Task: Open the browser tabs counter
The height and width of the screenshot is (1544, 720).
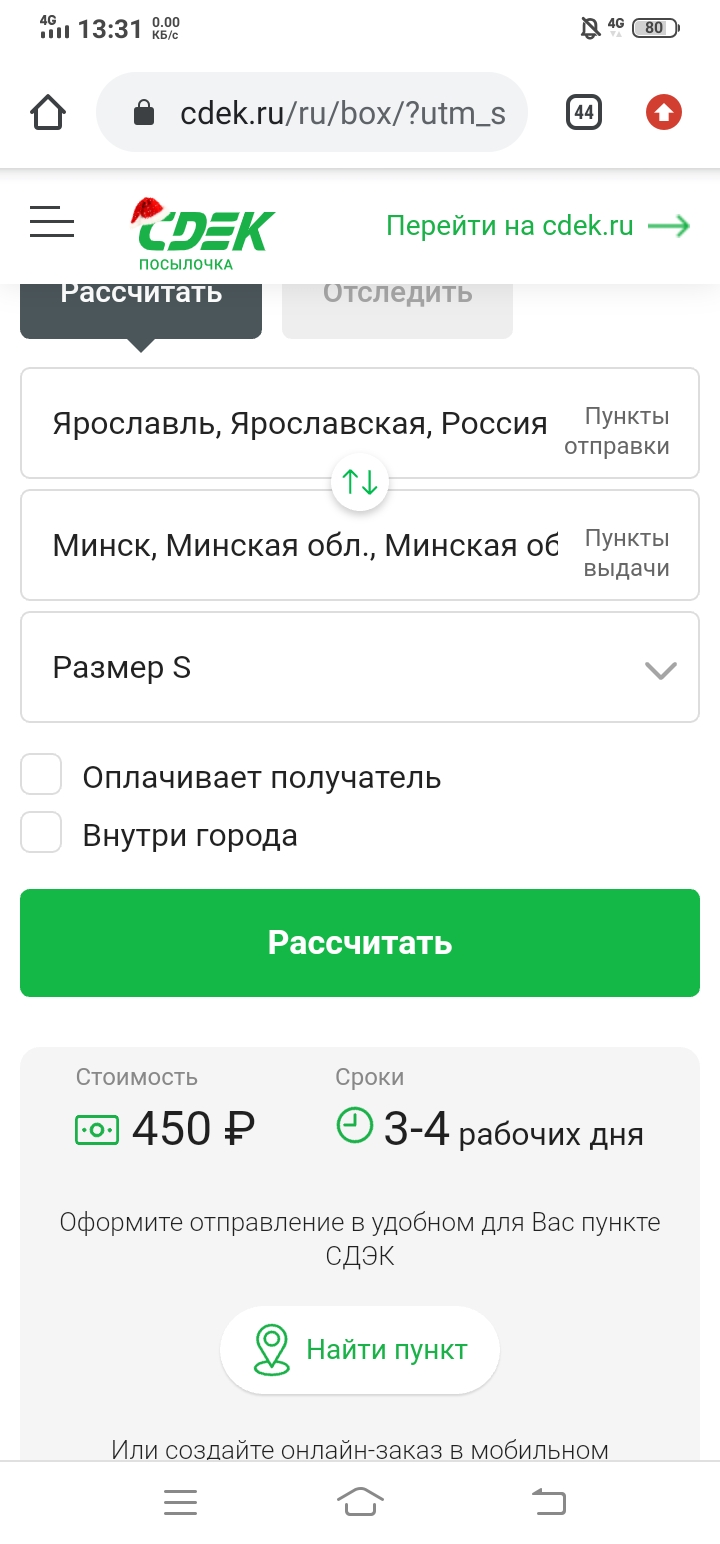Action: [x=584, y=112]
